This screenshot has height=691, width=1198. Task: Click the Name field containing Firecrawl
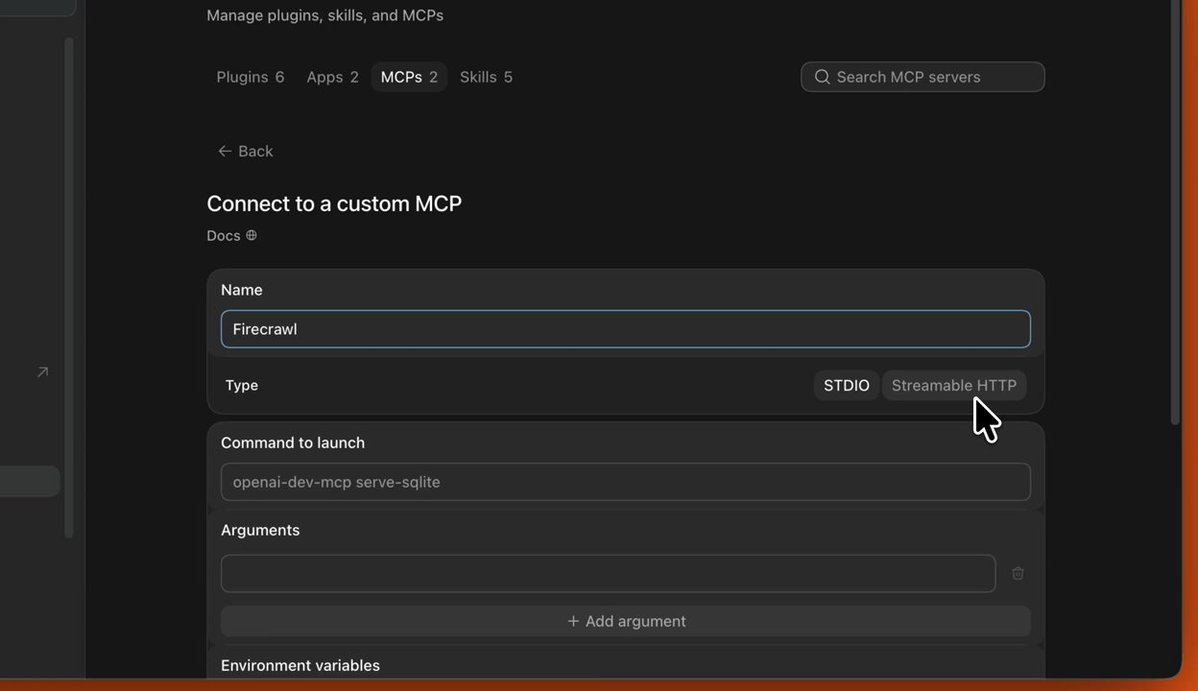pyautogui.click(x=626, y=329)
